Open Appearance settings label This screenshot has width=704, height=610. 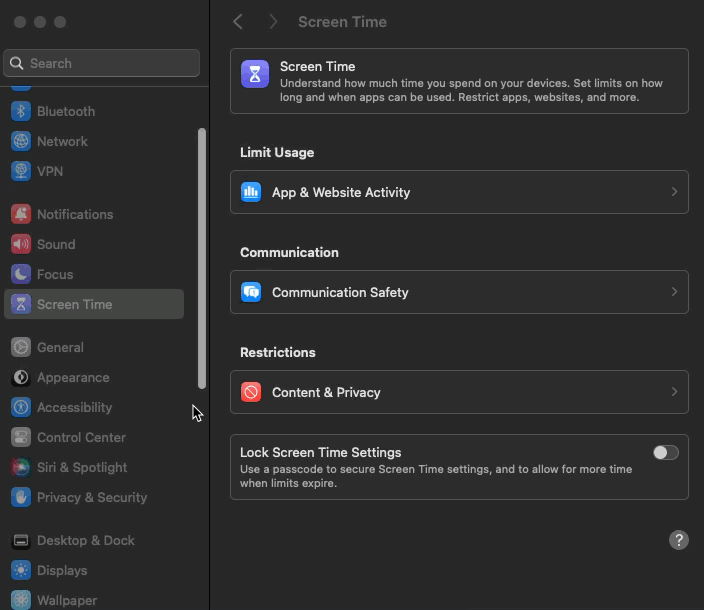[73, 377]
